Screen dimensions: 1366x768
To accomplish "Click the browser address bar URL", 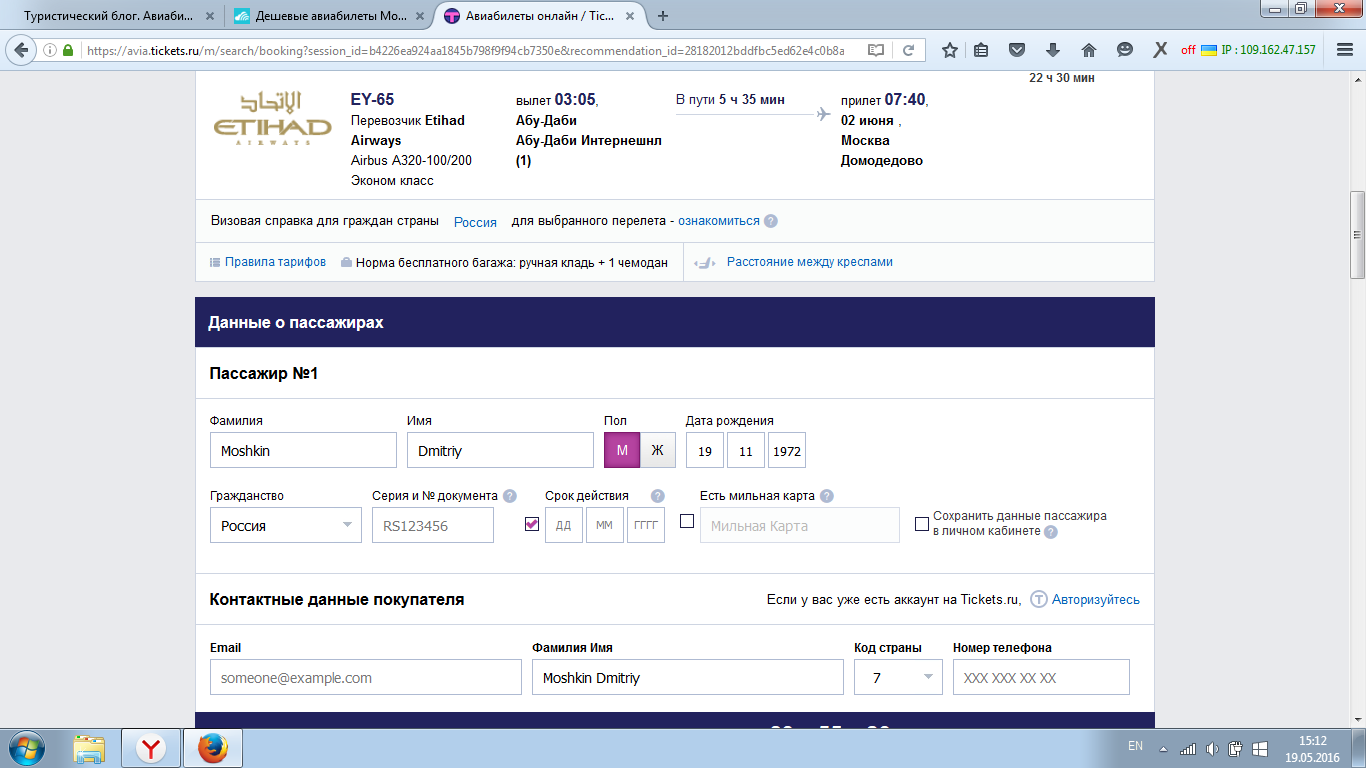I will pos(466,50).
